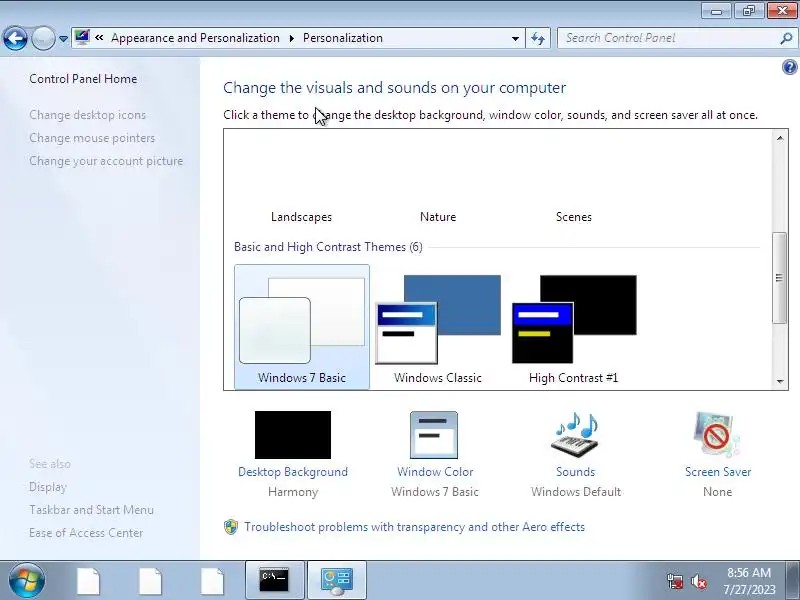This screenshot has height=600, width=800.
Task: Click the shield icon beside Troubleshoot link
Action: tap(231, 527)
